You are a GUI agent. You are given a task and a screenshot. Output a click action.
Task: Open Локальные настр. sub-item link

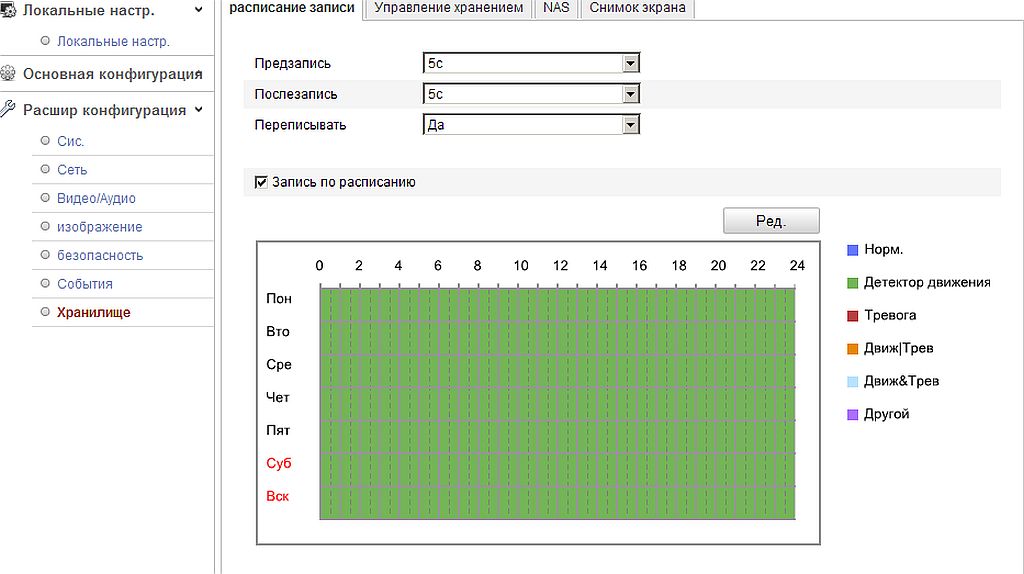(113, 41)
